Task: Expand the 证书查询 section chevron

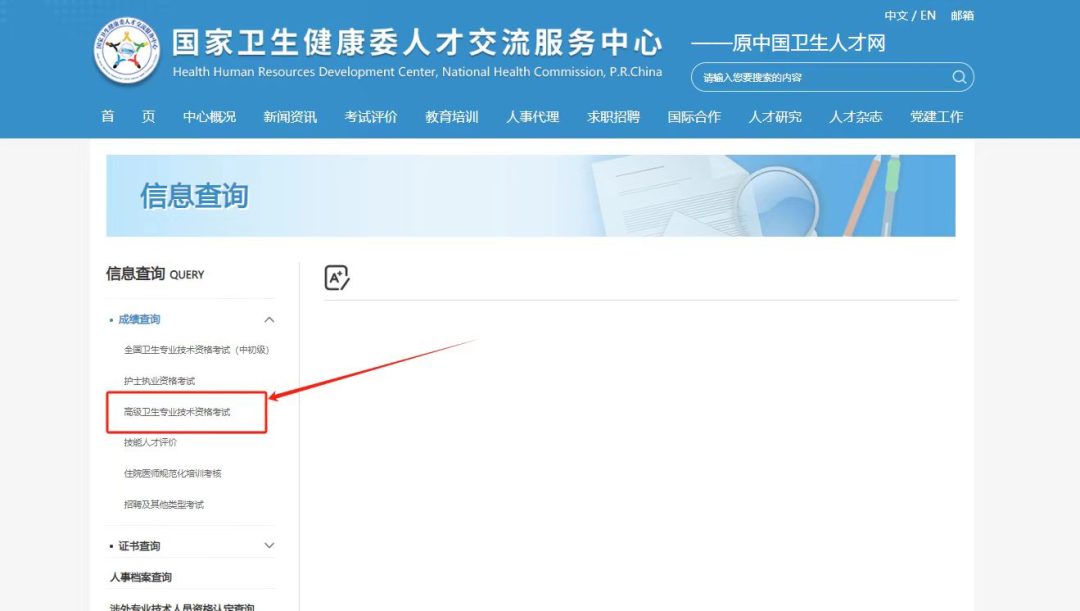Action: coord(269,546)
